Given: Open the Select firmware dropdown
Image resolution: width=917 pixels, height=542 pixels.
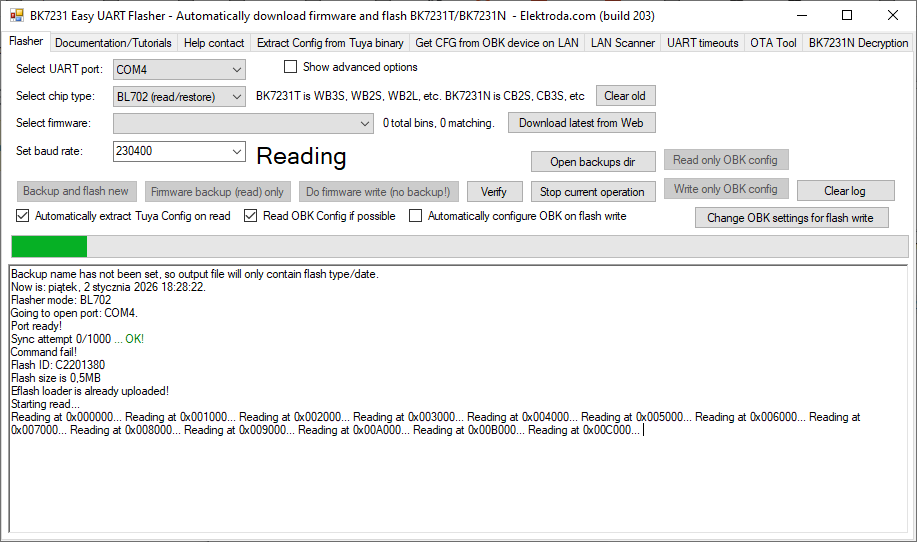Looking at the screenshot, I should pos(243,123).
